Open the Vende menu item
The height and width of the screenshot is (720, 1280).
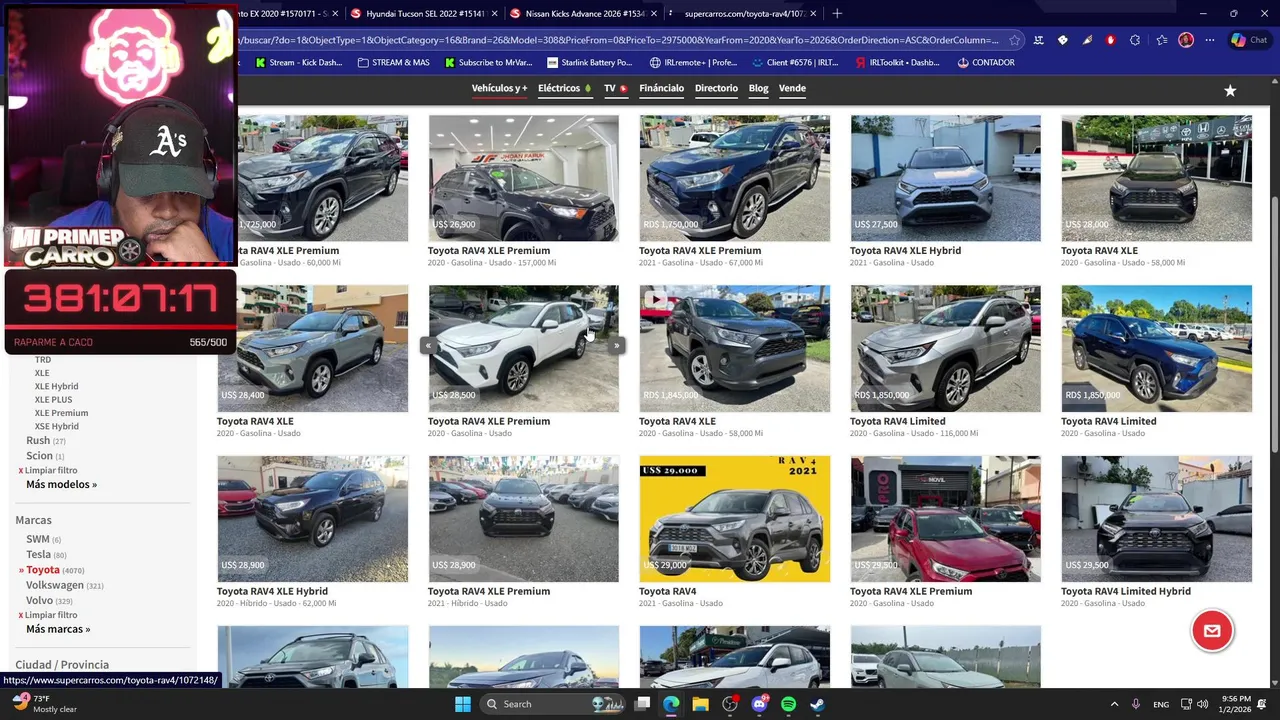tap(792, 88)
